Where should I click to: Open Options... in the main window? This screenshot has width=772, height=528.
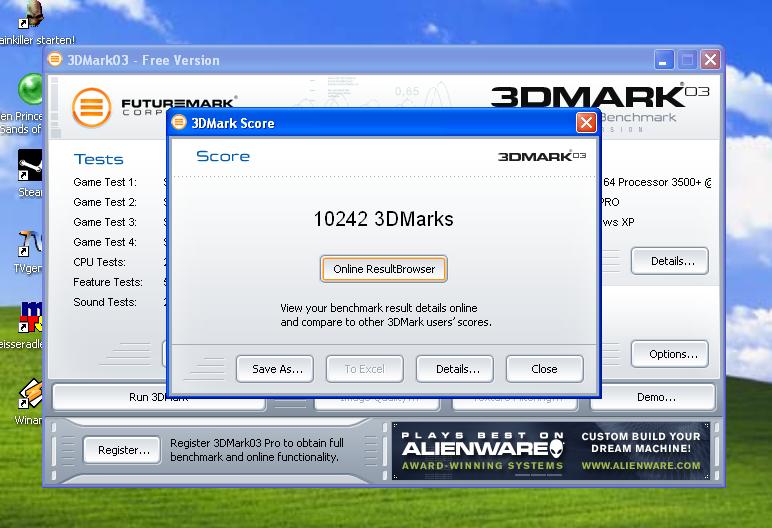coord(670,354)
